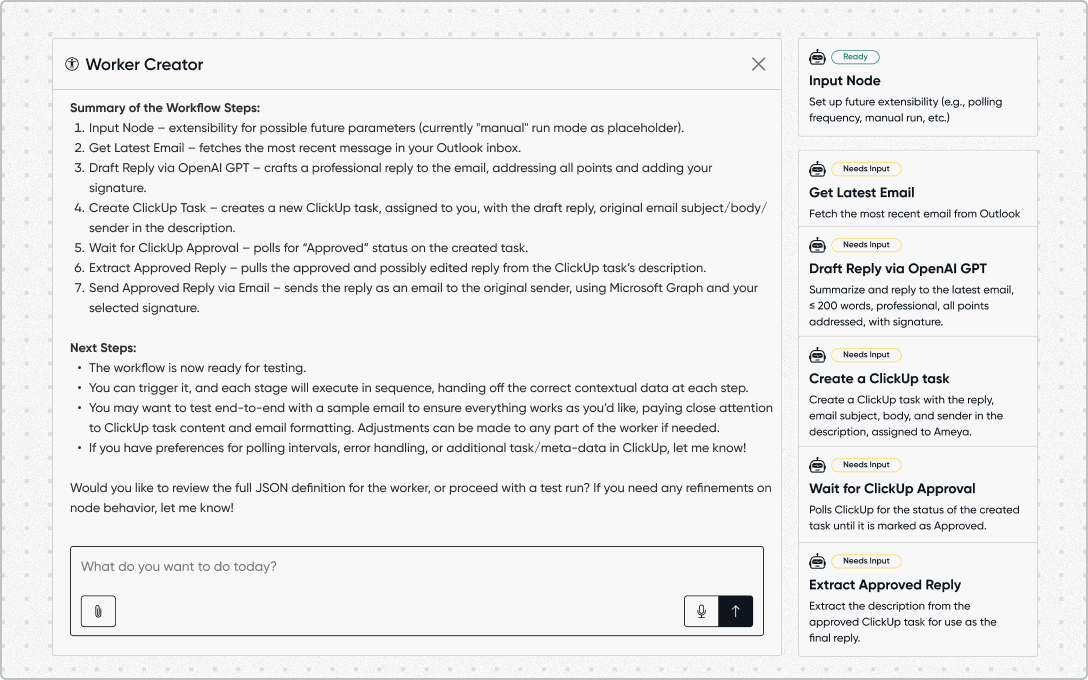Select the paperclip attachment icon
Screen dimensions: 1088x680
point(97,611)
